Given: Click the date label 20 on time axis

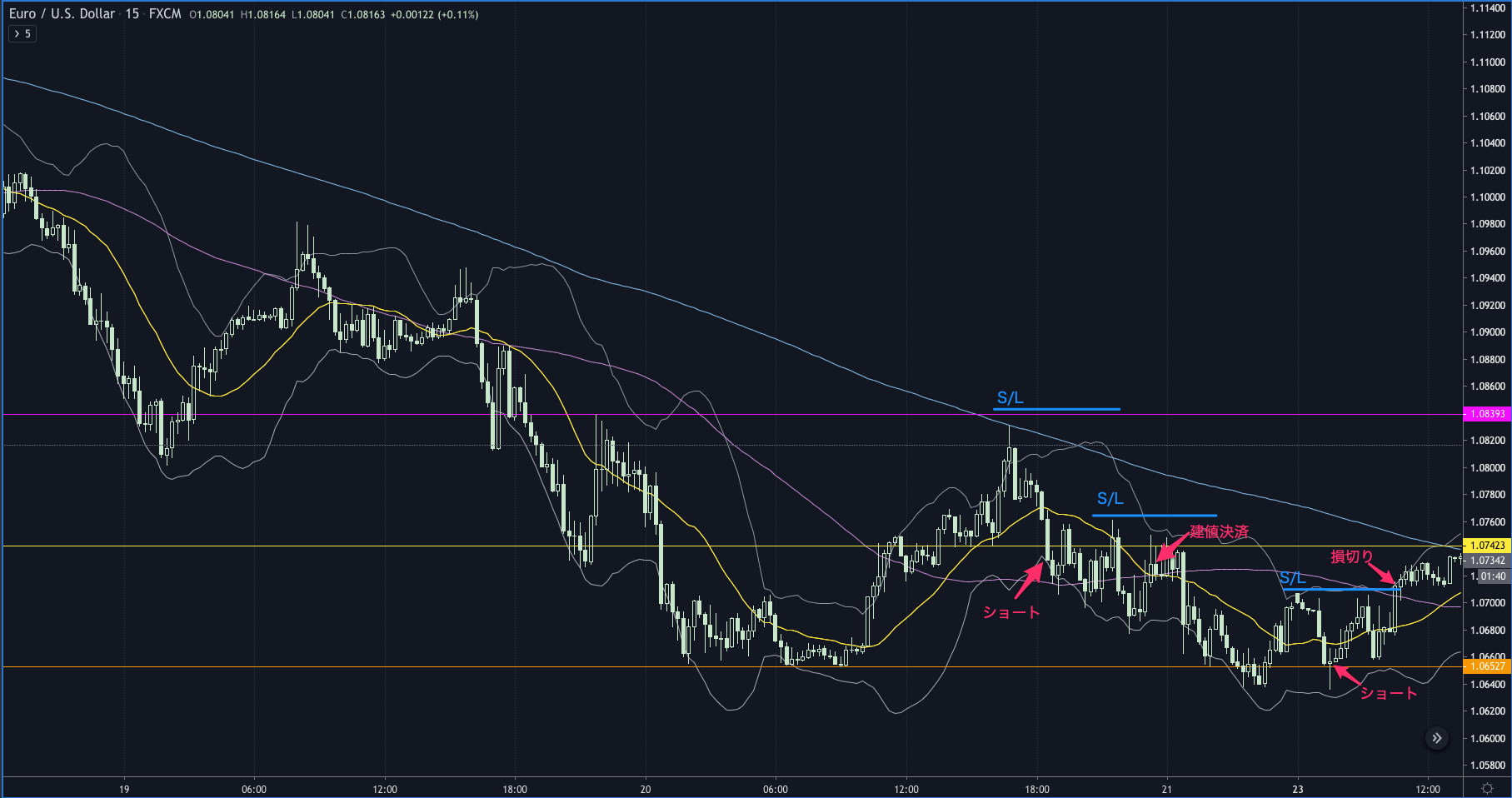Looking at the screenshot, I should pyautogui.click(x=646, y=789).
